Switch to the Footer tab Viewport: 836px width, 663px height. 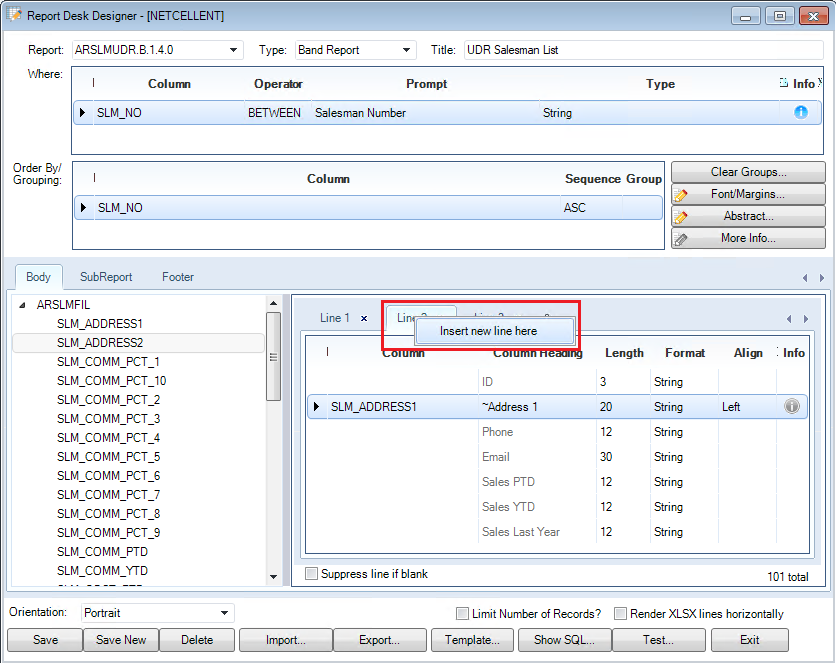pos(178,277)
